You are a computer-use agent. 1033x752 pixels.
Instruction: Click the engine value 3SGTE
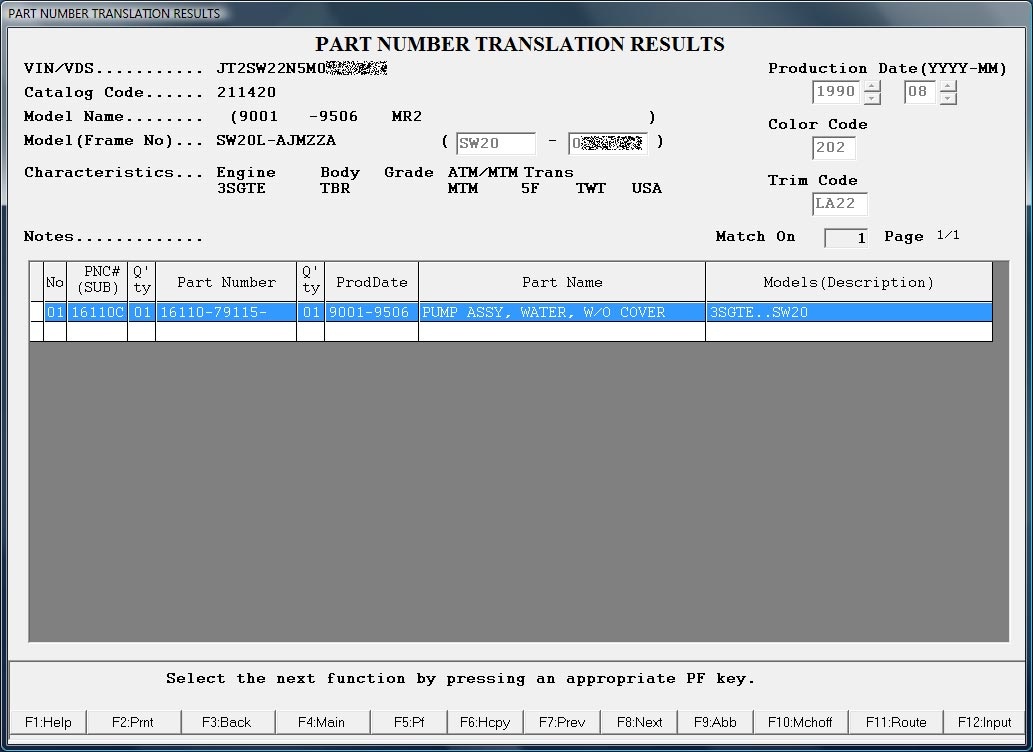241,188
